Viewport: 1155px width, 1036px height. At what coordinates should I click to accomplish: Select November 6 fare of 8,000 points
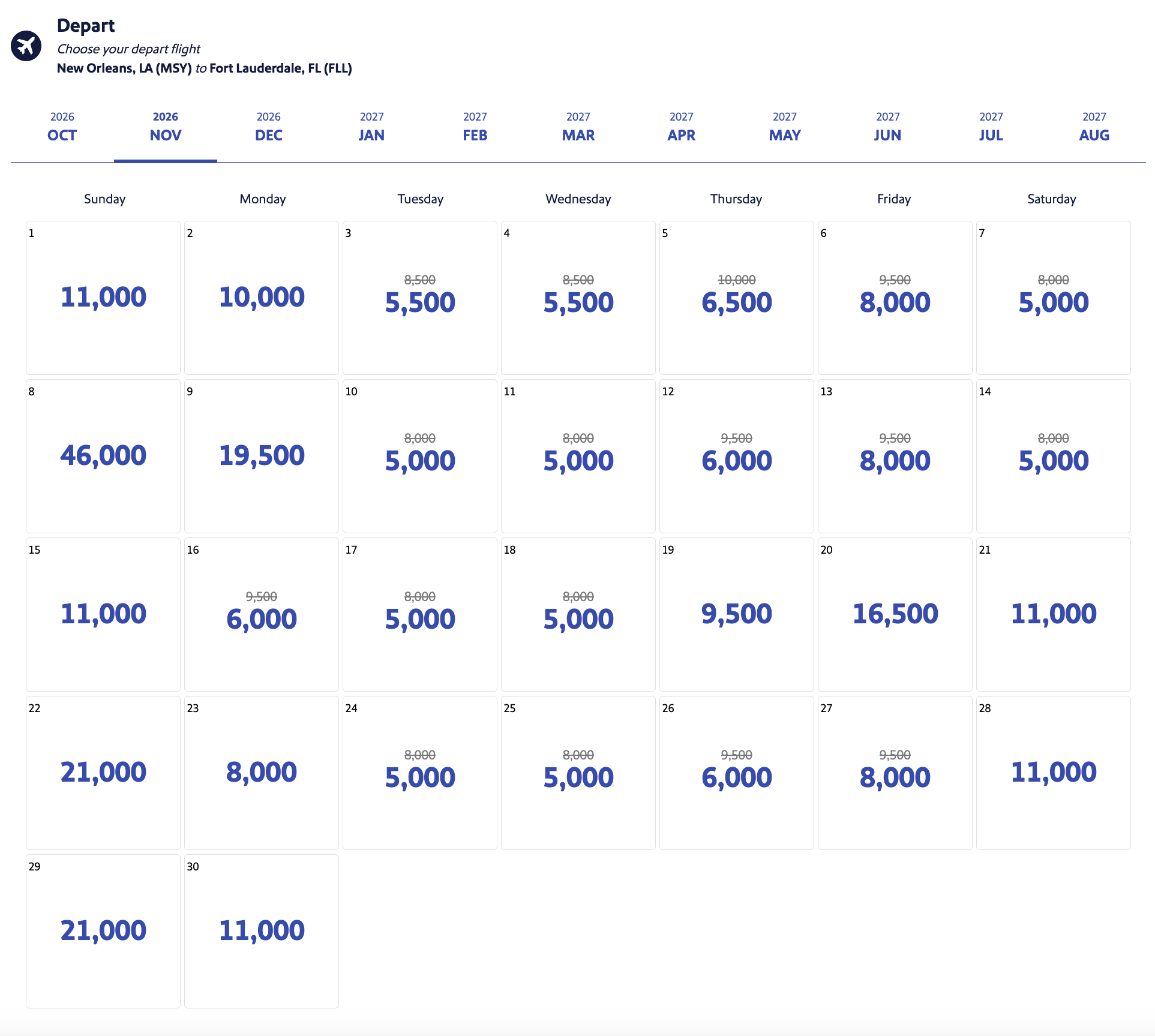[x=895, y=298]
